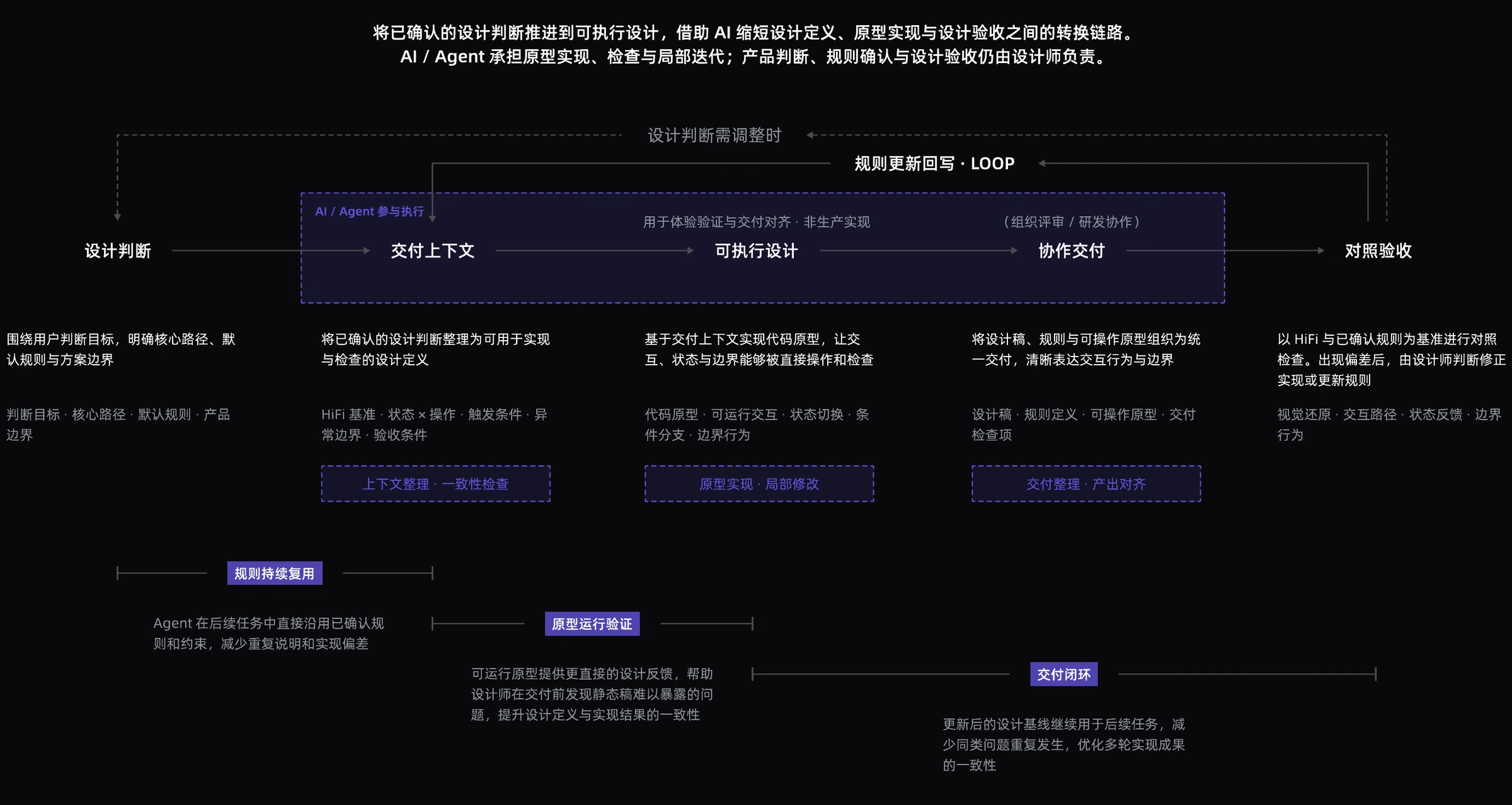This screenshot has width=1512, height=805.
Task: Select the 原型运行验证 purple tag
Action: tap(592, 624)
